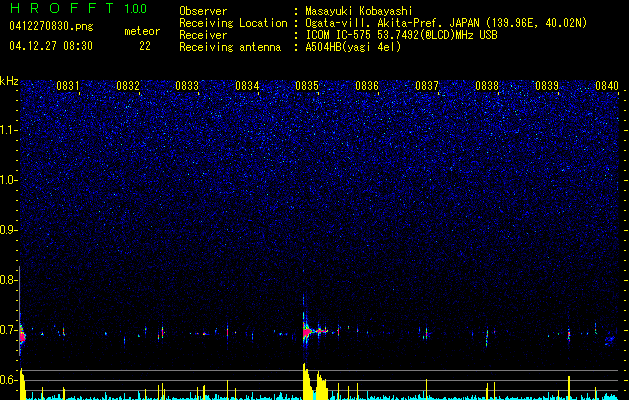This screenshot has height=400, width=629.
Task: Click the 0.6 kHz axis label
Action: pos(7,380)
